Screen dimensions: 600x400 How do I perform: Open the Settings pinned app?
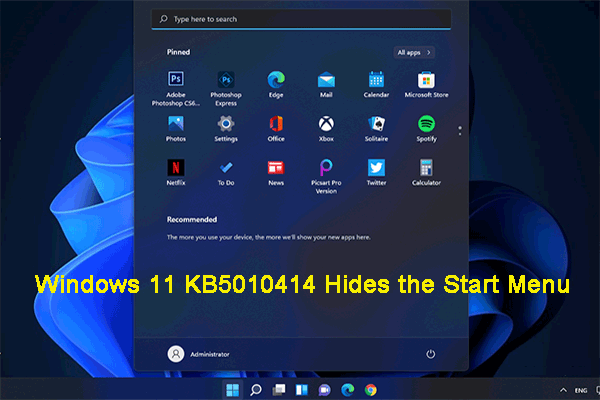click(226, 129)
